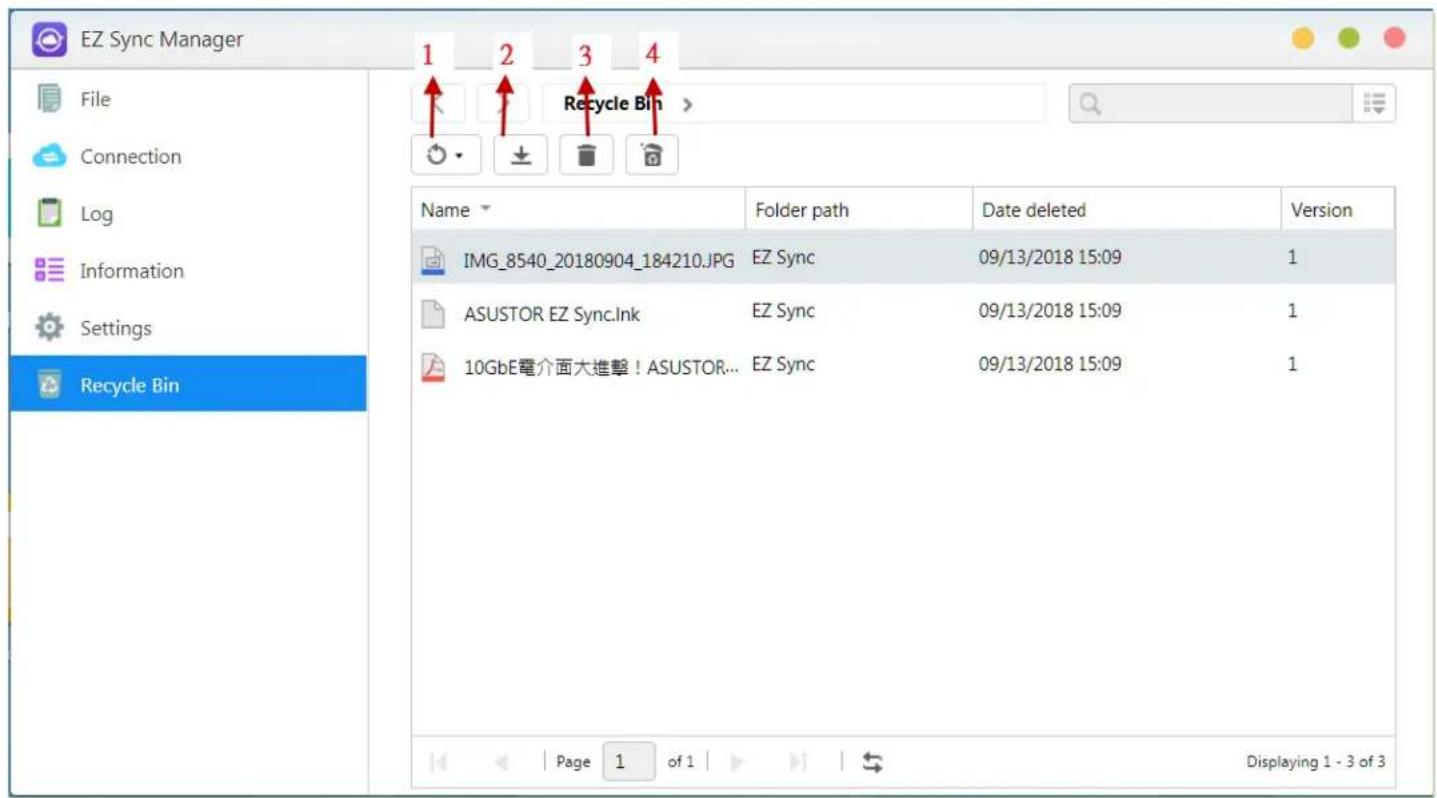
Task: Go to next page in pagination
Action: (x=737, y=762)
